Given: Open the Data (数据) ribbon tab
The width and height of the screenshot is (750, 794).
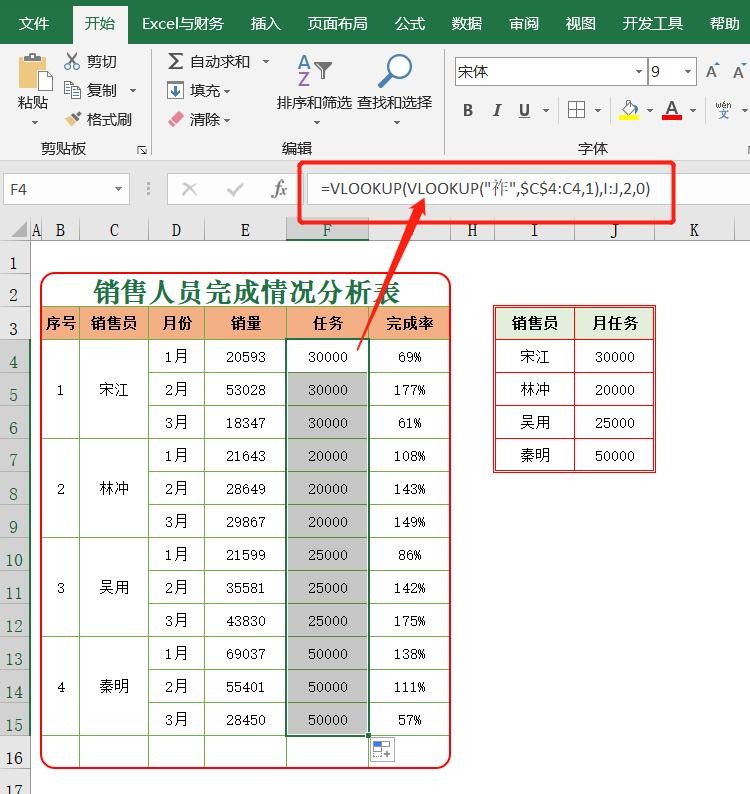Looking at the screenshot, I should click(x=467, y=23).
